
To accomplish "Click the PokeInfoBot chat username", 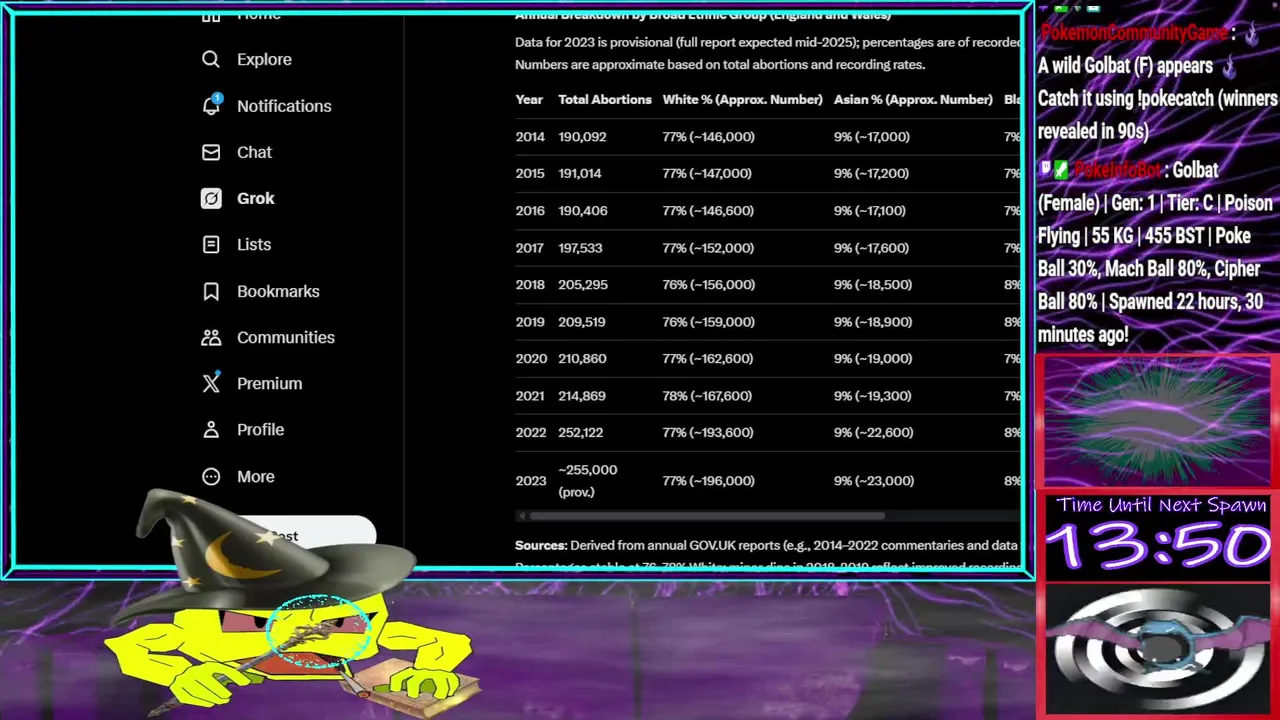I will tap(1120, 170).
